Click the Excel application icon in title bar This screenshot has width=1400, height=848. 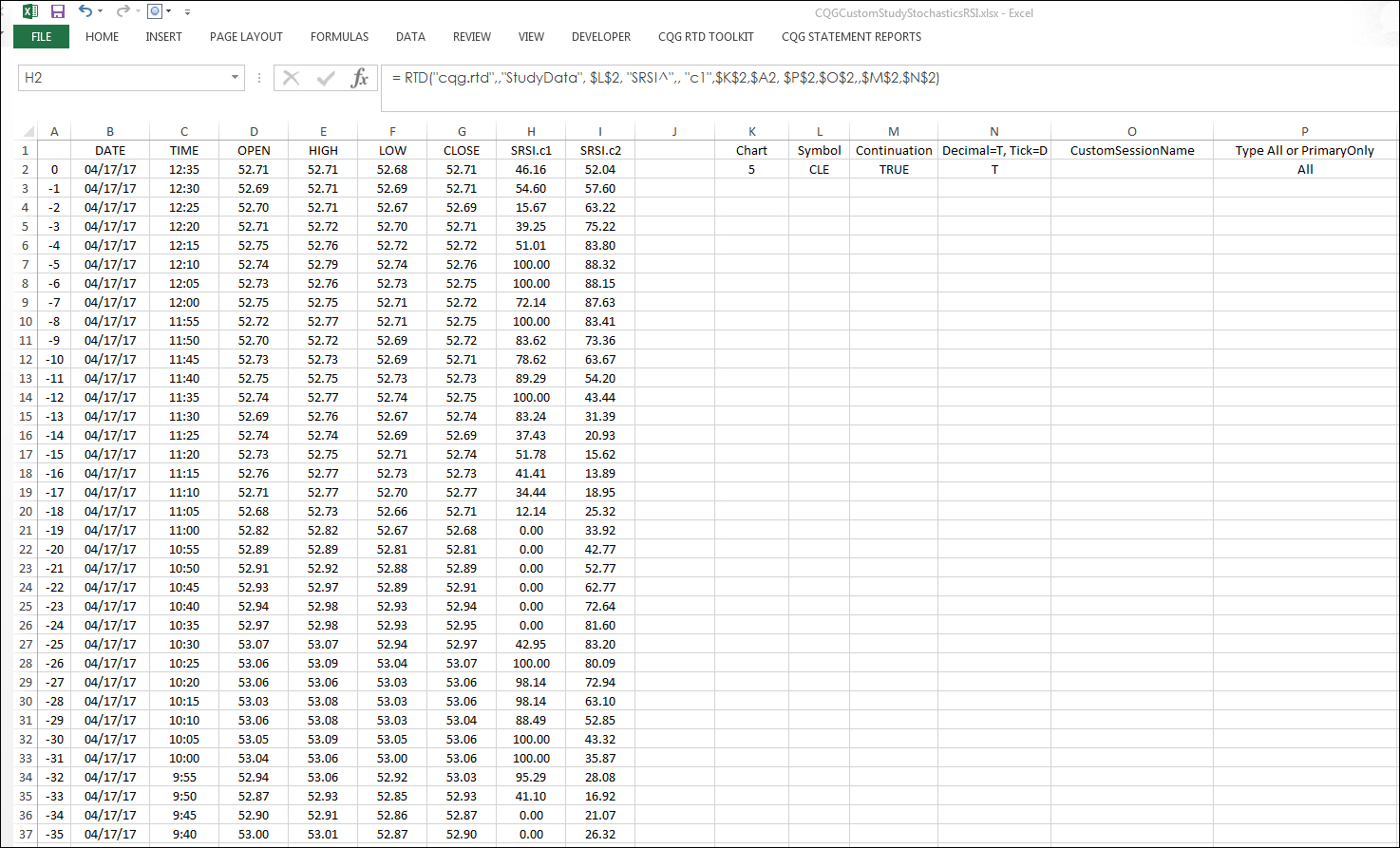pos(29,10)
